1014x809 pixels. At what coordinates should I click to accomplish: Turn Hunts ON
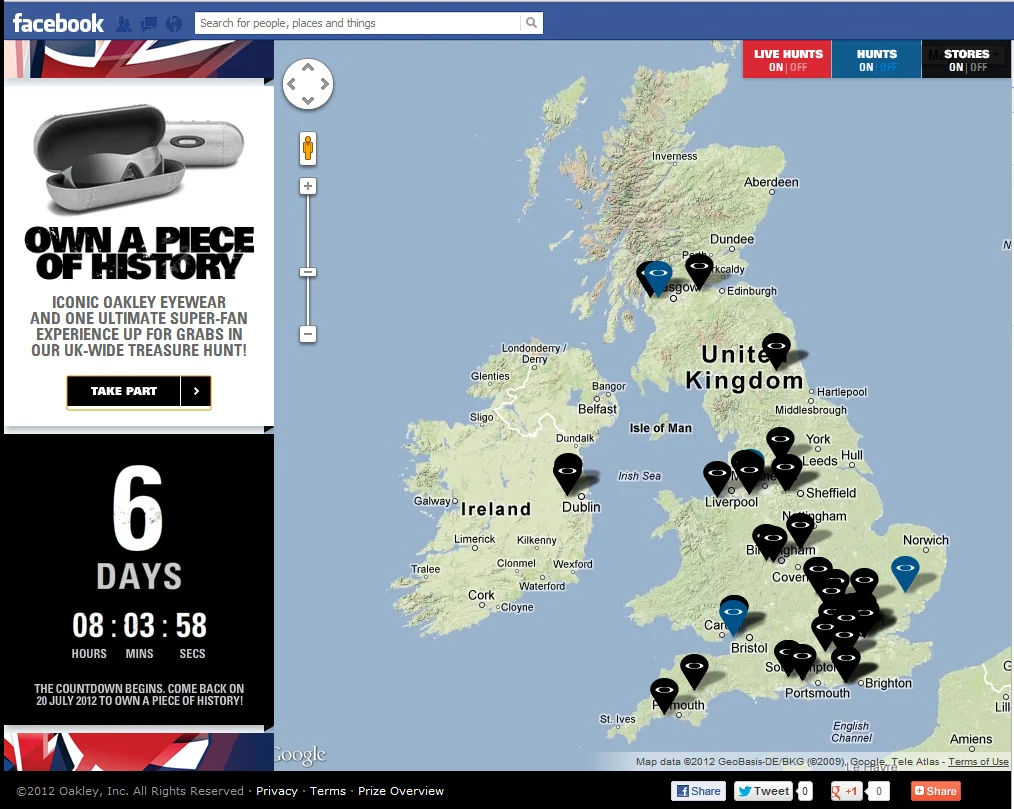[x=866, y=67]
